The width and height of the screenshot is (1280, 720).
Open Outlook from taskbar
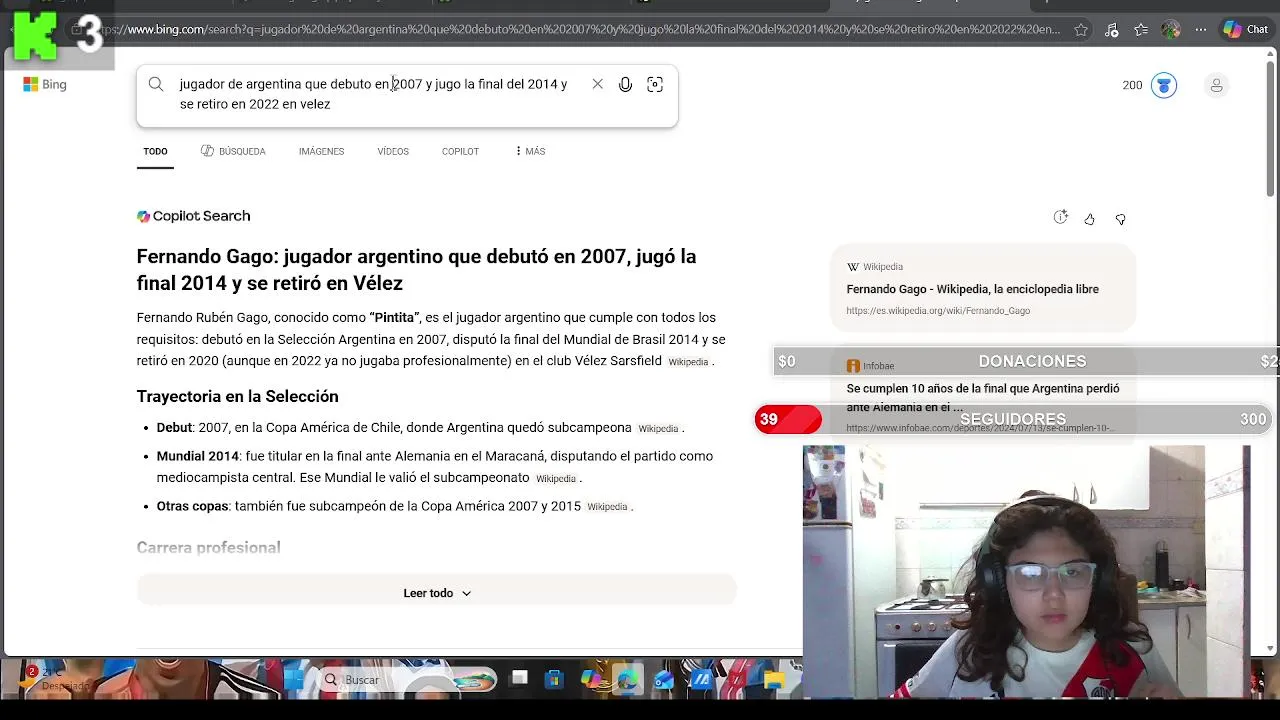coord(664,680)
